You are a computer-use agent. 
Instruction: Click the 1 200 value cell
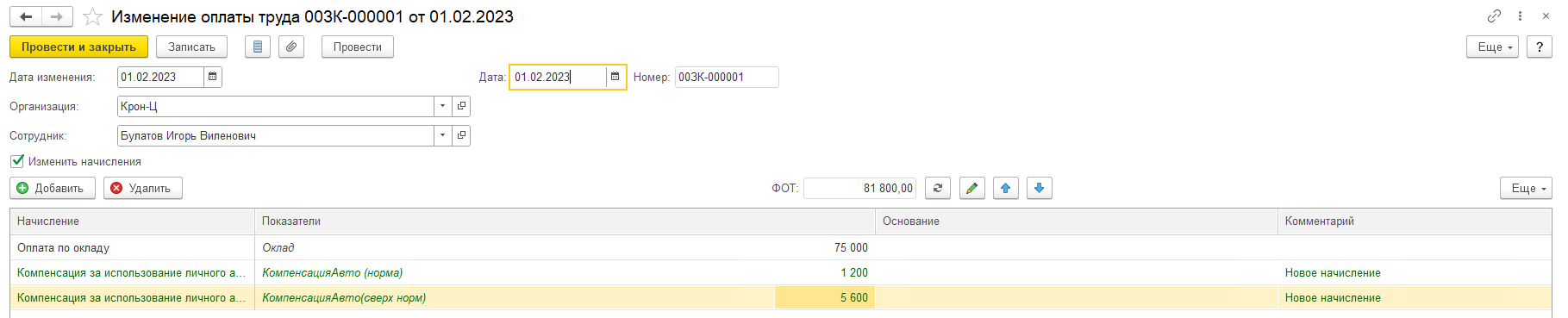[825, 272]
